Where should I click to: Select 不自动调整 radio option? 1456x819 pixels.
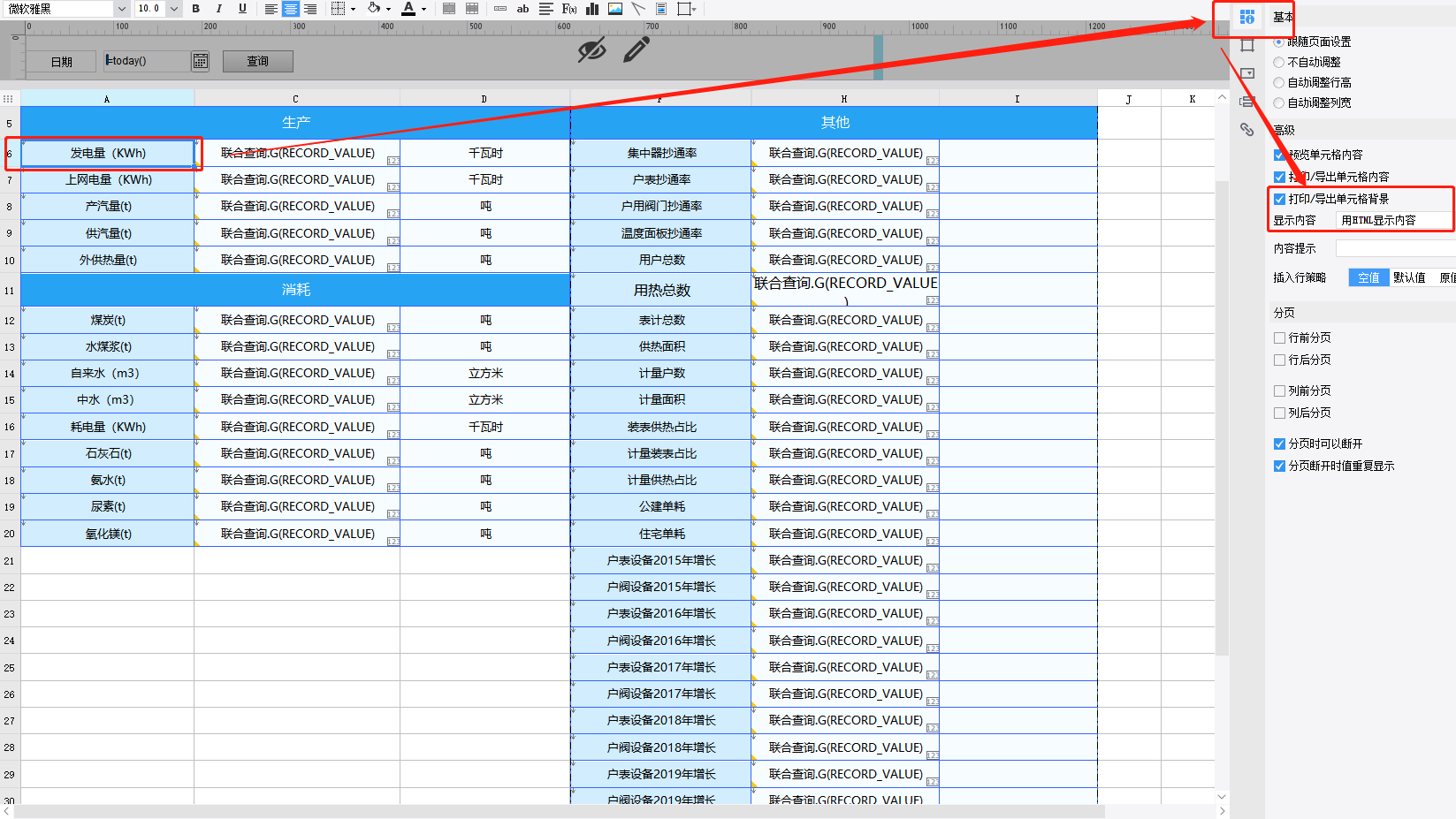click(1278, 62)
